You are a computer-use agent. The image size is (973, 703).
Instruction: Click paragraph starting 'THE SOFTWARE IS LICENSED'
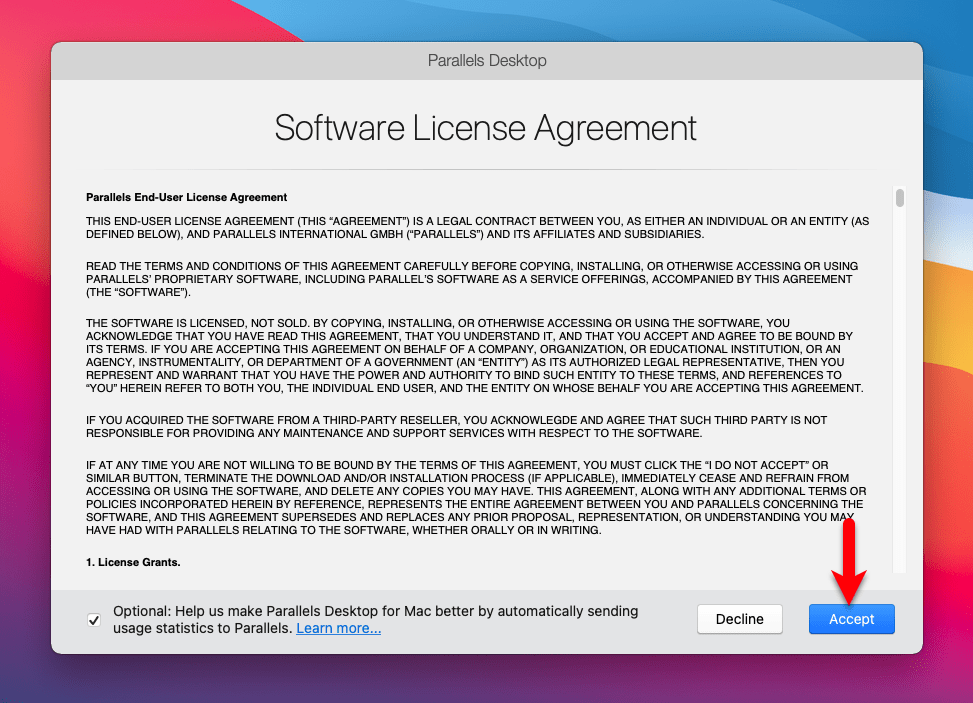point(475,356)
